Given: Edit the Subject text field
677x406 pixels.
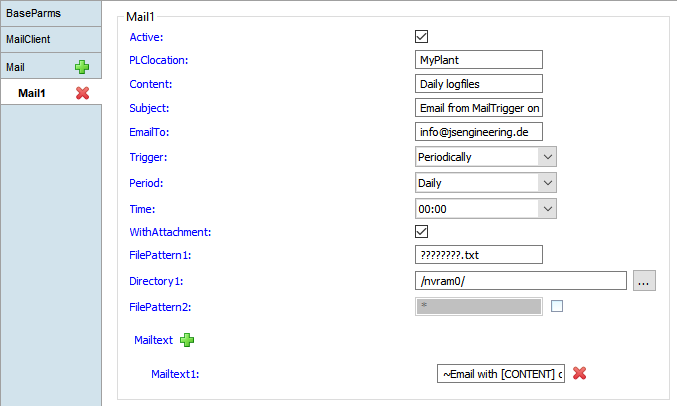Looking at the screenshot, I should (478, 108).
